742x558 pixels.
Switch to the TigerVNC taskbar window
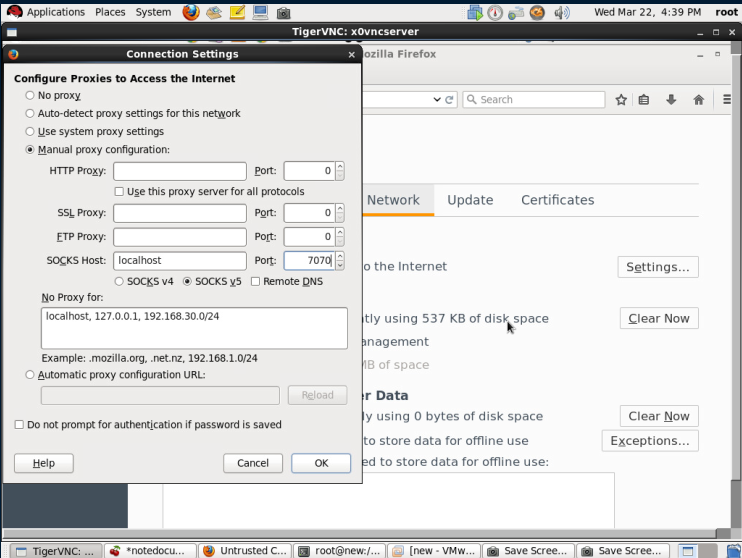[55, 551]
